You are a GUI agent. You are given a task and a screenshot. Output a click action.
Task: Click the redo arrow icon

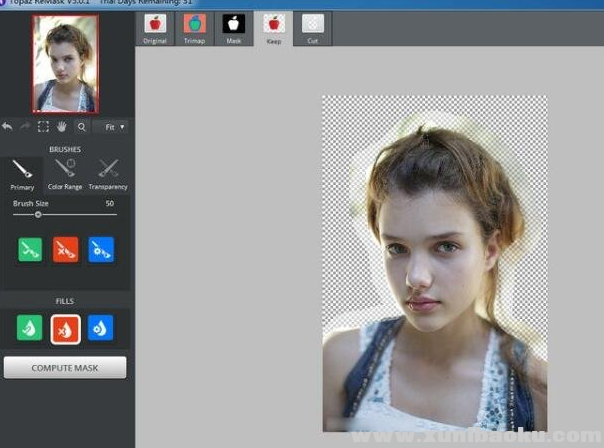(x=25, y=127)
